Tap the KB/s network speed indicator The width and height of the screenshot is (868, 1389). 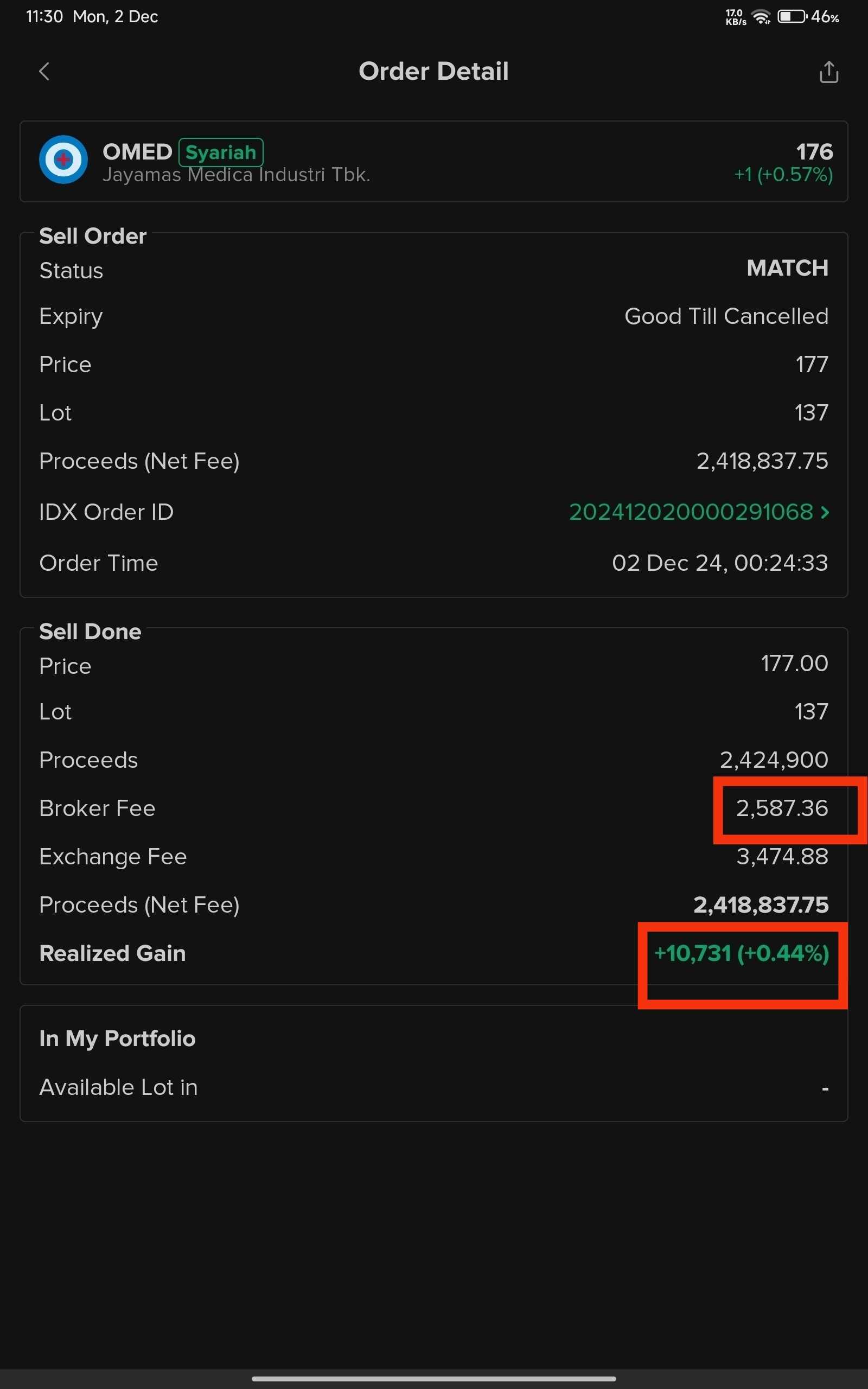(736, 17)
